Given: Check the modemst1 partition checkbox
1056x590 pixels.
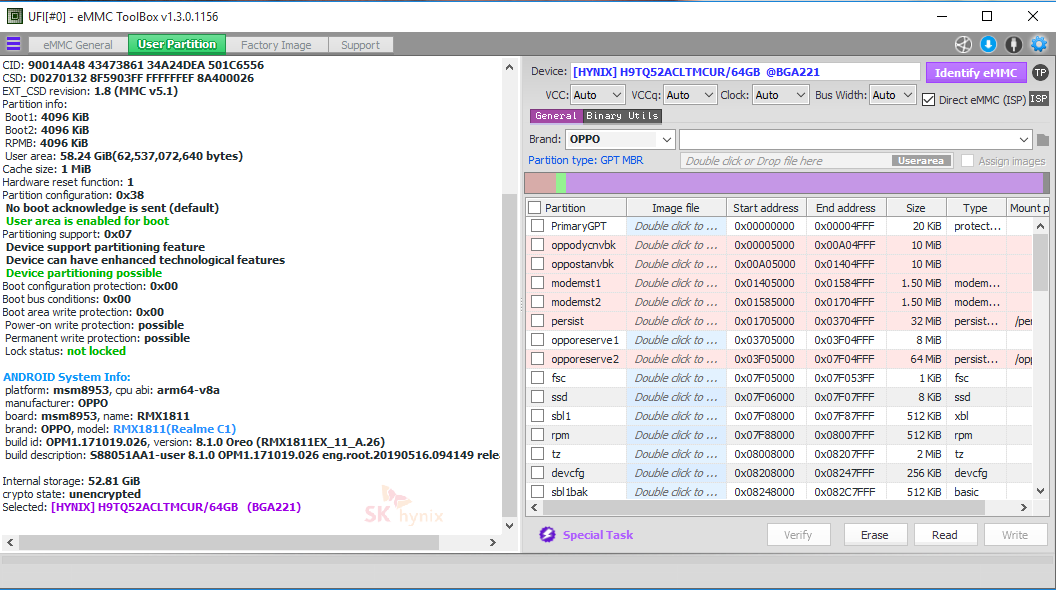Looking at the screenshot, I should (537, 283).
